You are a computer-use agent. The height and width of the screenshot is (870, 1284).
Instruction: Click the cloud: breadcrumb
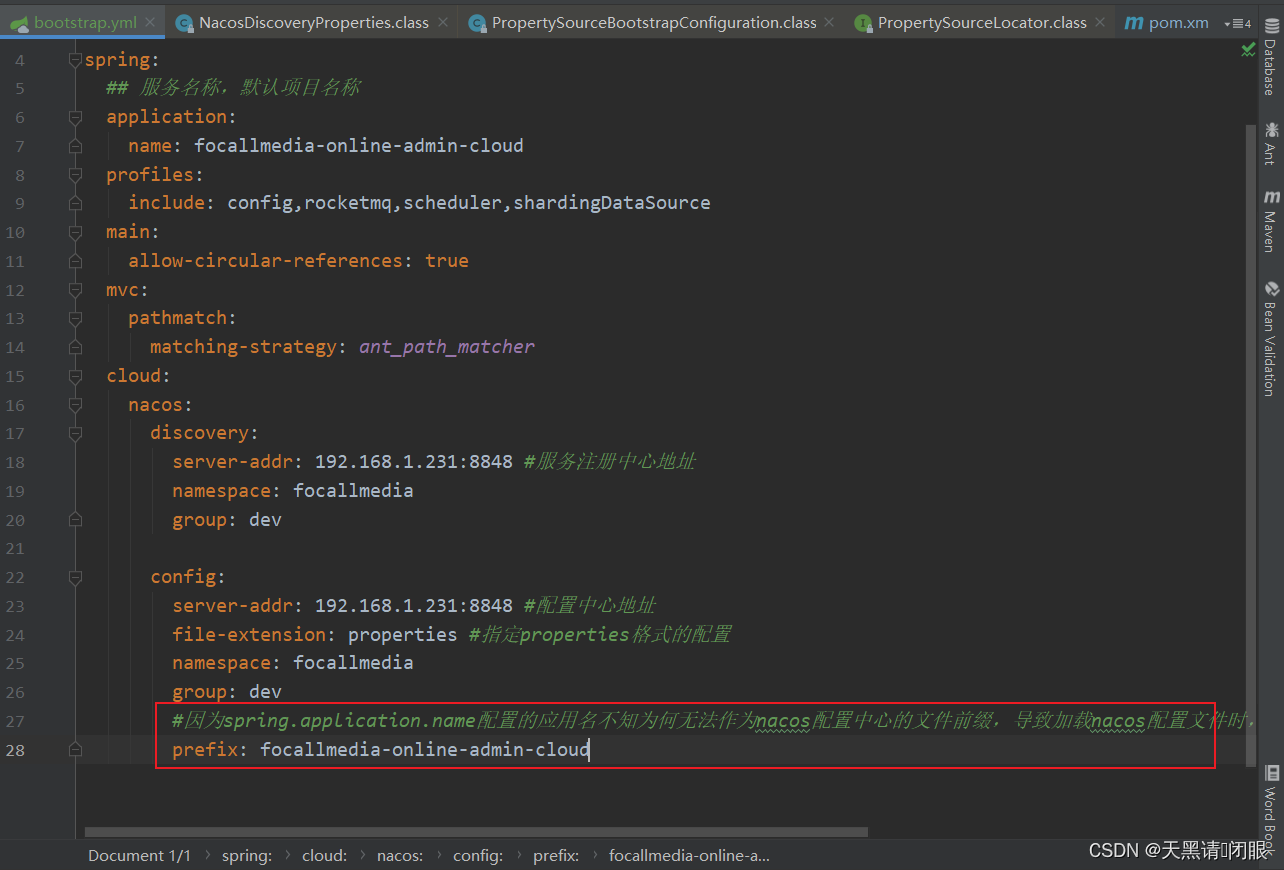[x=325, y=855]
